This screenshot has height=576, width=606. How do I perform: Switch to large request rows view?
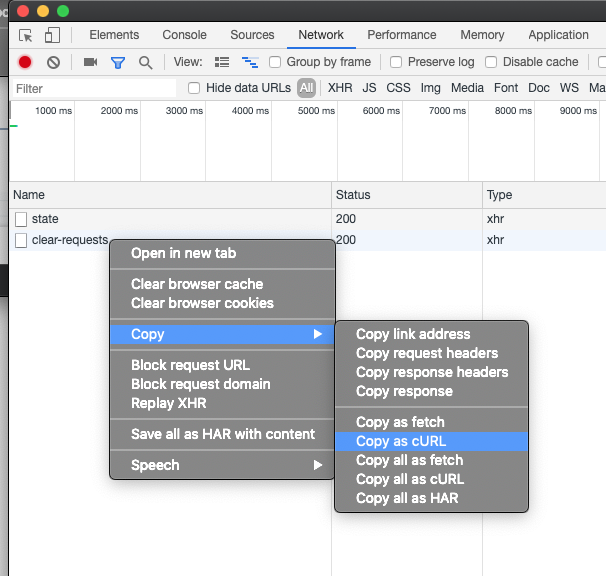coord(222,62)
